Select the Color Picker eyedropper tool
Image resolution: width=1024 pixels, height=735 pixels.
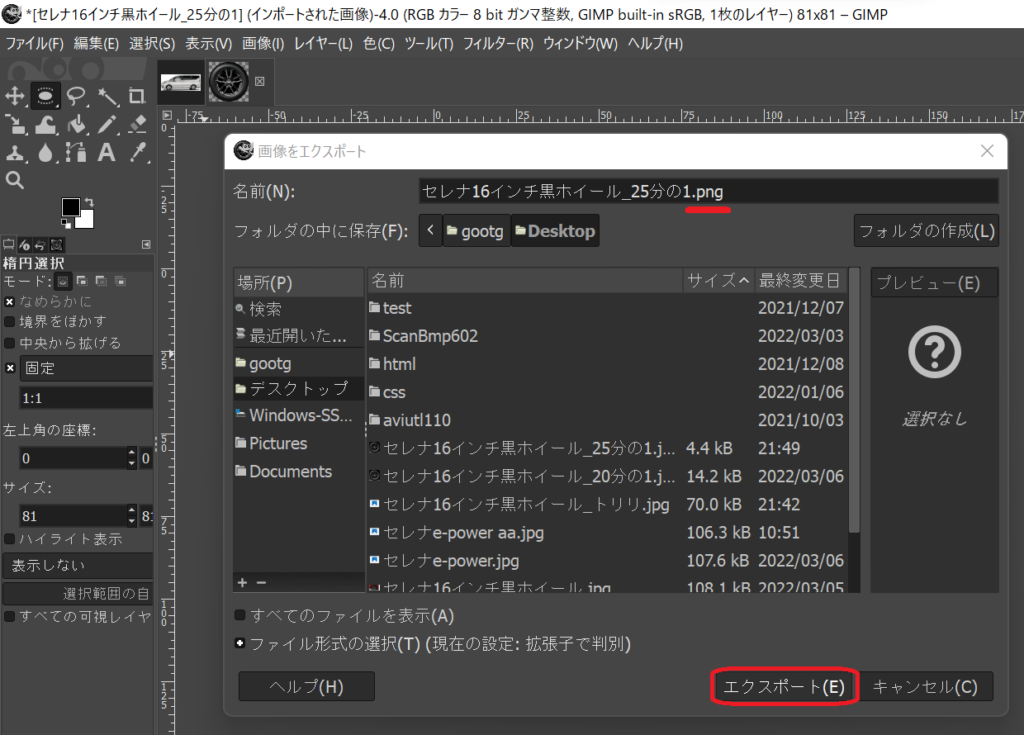138,152
